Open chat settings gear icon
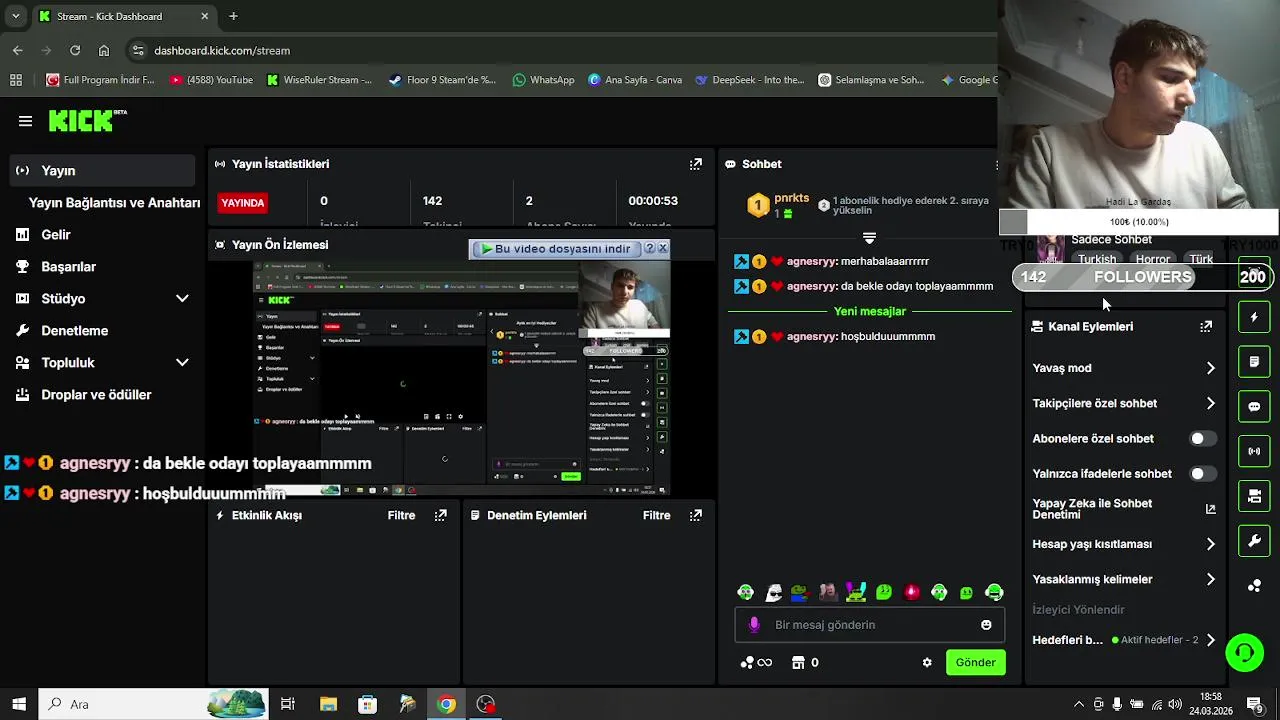 (x=927, y=662)
